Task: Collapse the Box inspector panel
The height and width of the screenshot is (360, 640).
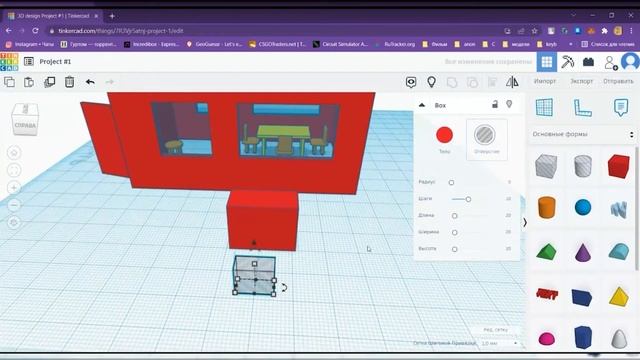Action: (x=422, y=105)
